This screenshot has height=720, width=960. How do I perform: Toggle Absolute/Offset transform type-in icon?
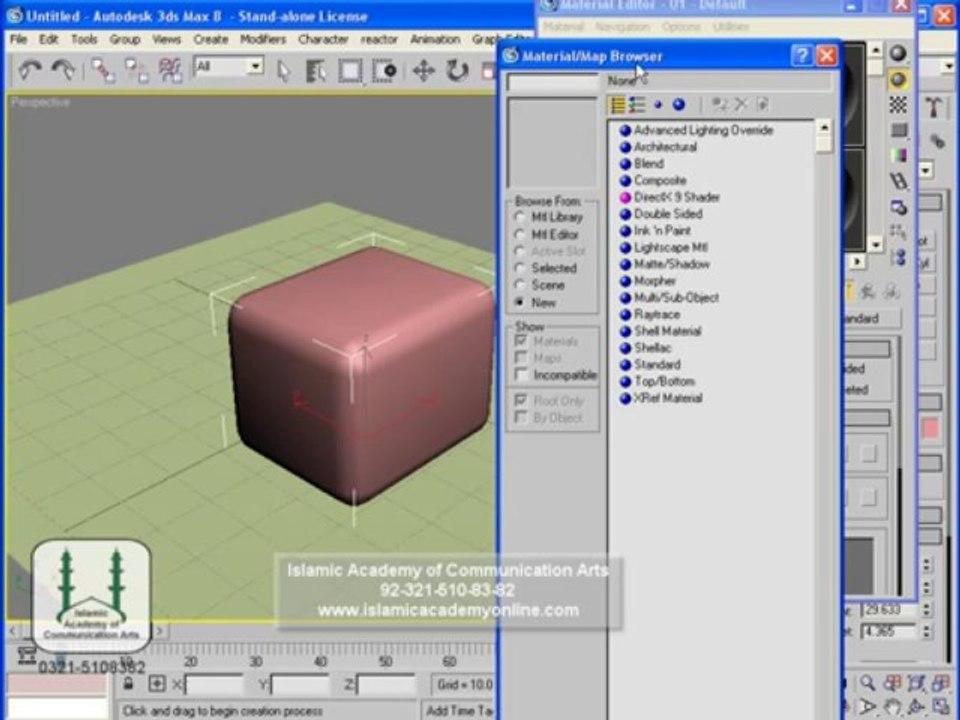tap(157, 684)
